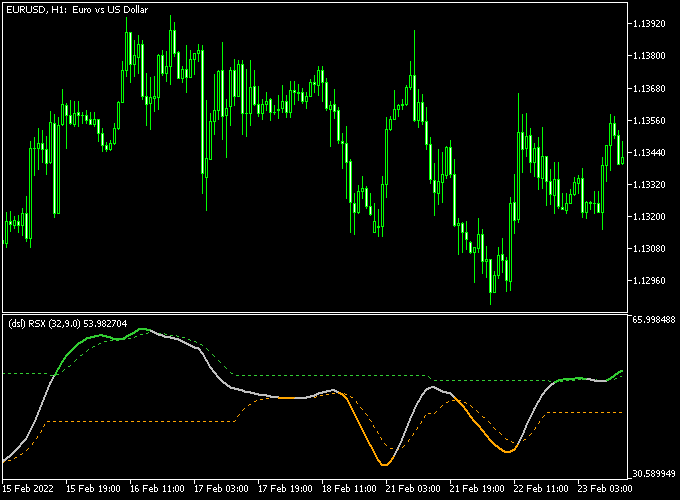The width and height of the screenshot is (680, 500).
Task: Click price label 1.13920
Action: point(649,23)
